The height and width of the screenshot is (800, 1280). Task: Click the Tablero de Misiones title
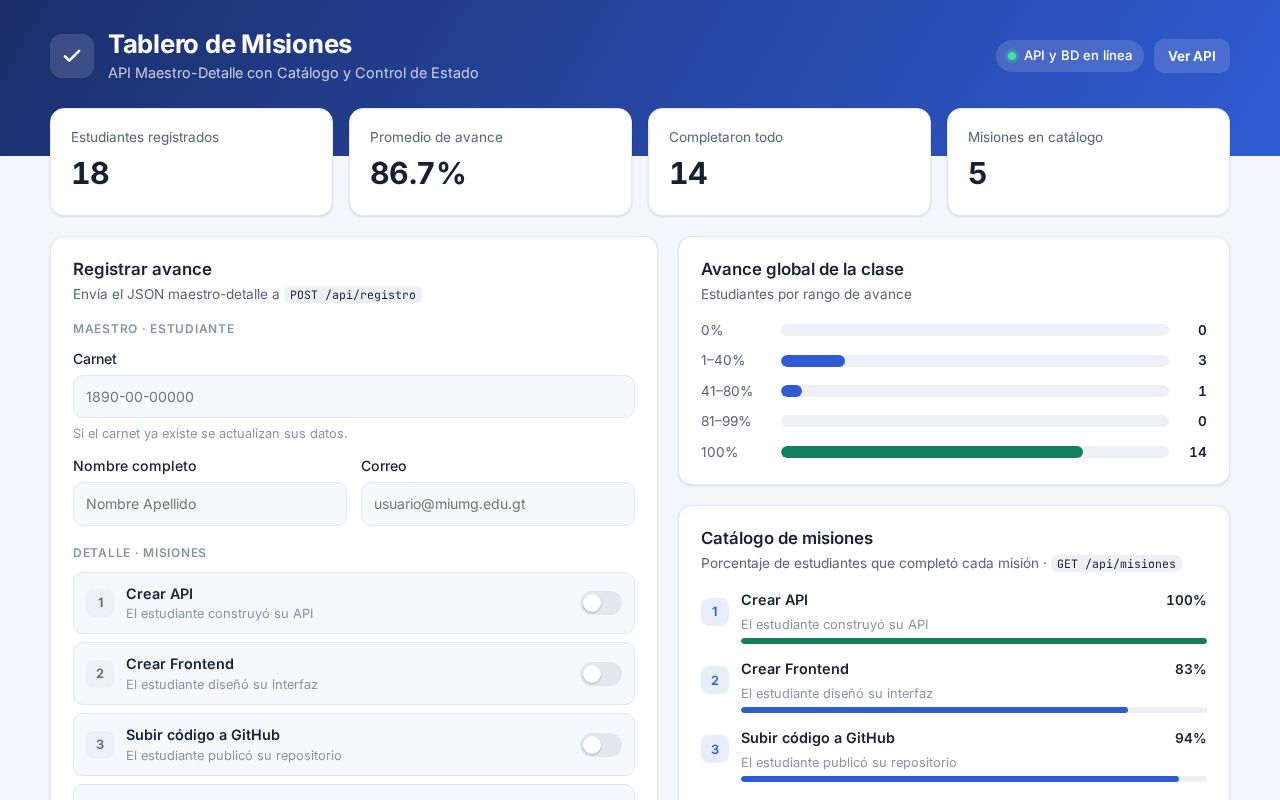tap(230, 44)
